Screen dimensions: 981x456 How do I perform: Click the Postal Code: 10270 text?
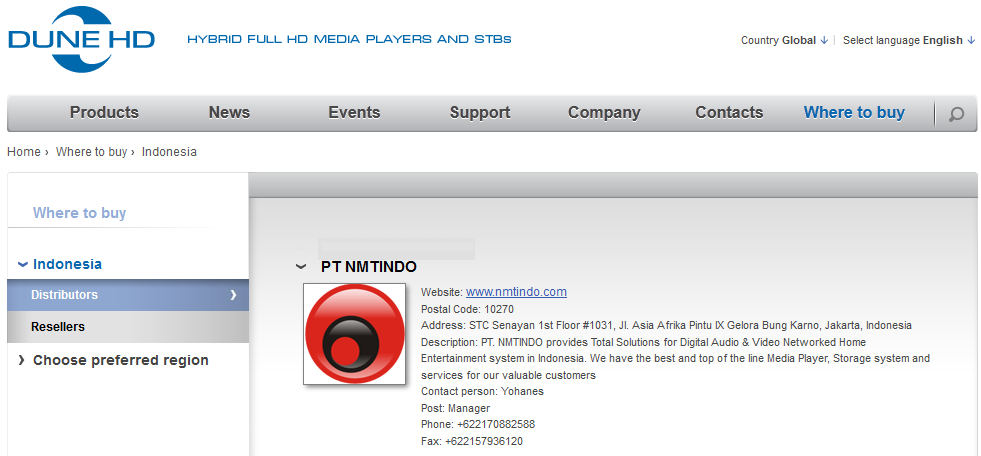(467, 309)
